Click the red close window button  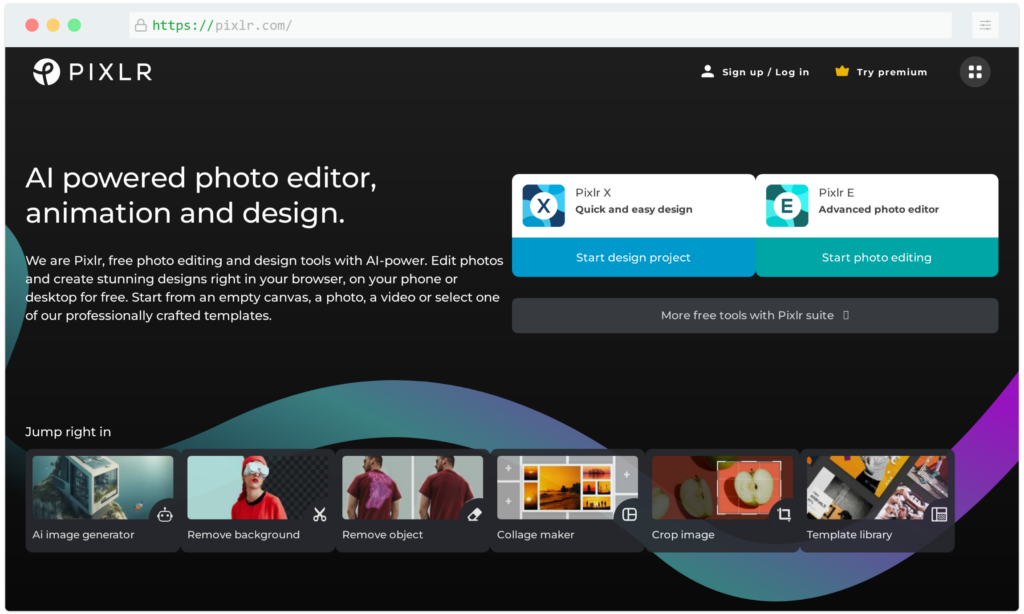coord(32,25)
